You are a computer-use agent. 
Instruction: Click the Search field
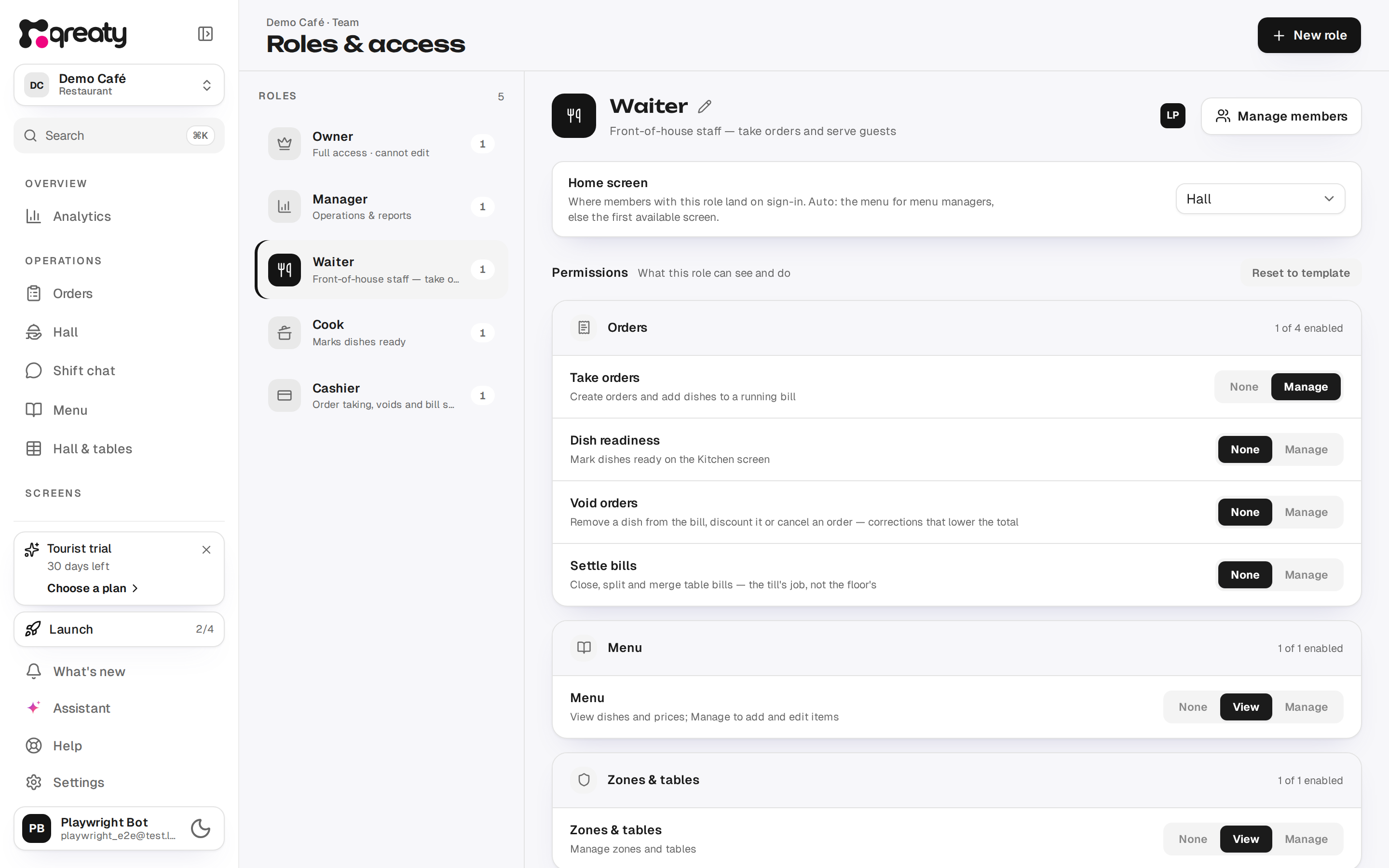tap(119, 136)
